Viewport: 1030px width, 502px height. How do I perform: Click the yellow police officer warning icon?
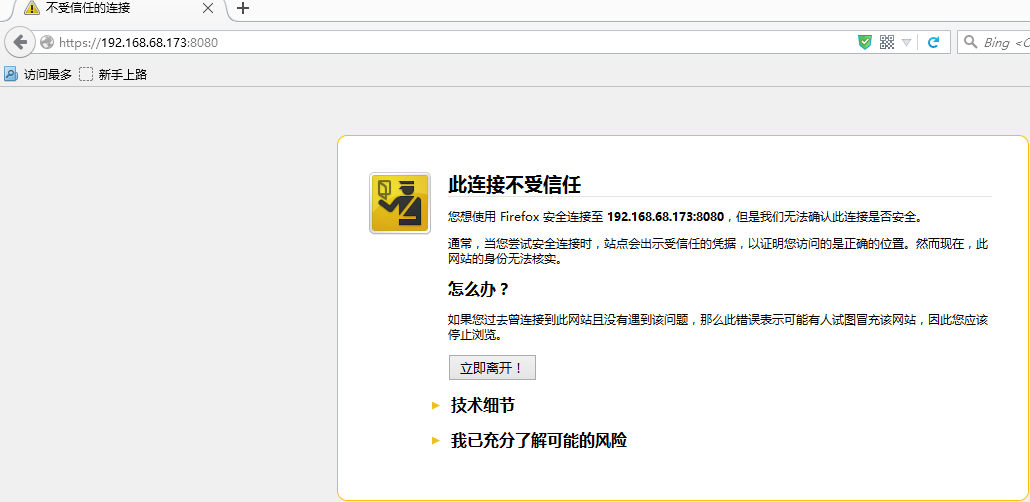tap(399, 203)
